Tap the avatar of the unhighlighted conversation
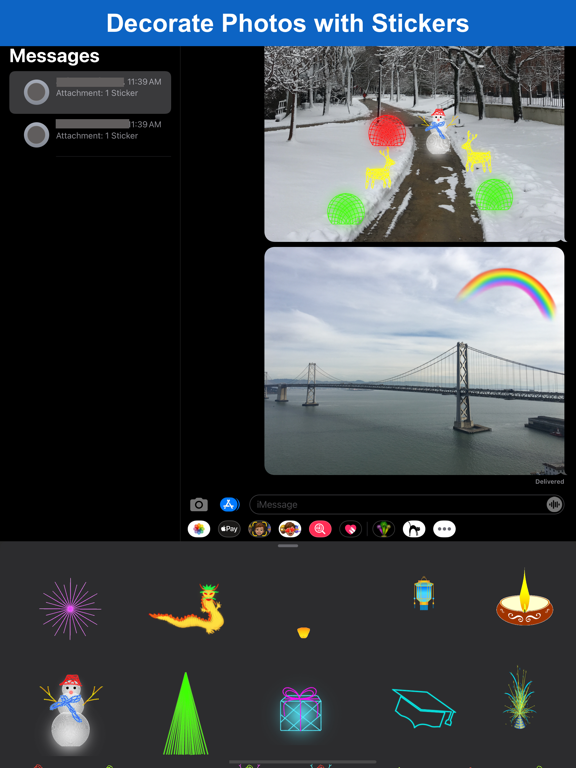 tap(37, 135)
